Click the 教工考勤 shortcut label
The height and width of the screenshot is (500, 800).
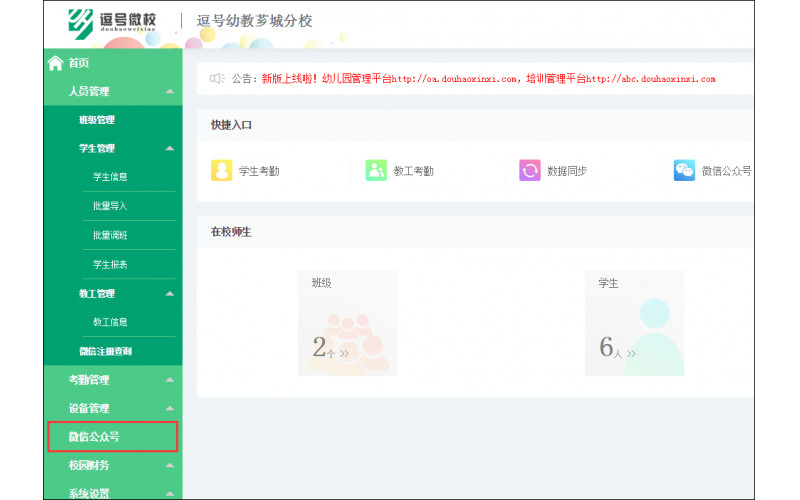[x=414, y=171]
